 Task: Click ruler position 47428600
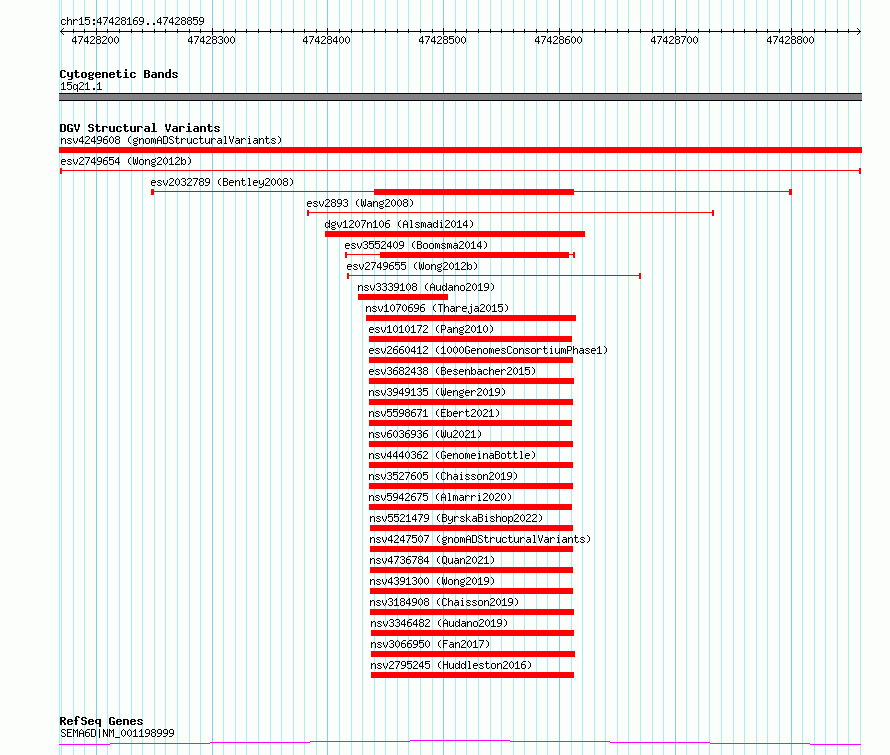[559, 40]
